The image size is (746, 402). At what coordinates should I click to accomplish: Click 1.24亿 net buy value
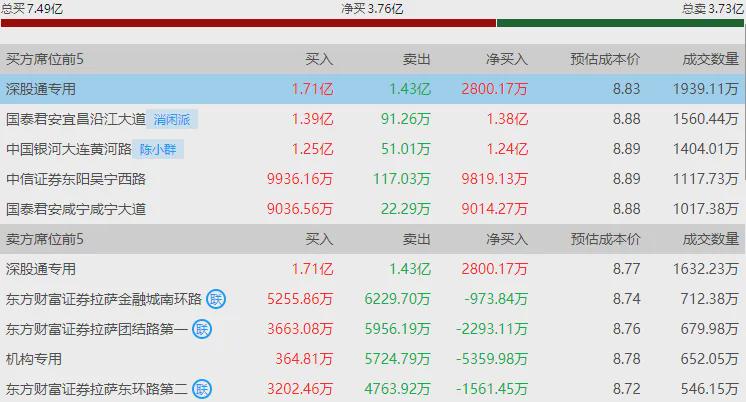(x=507, y=149)
